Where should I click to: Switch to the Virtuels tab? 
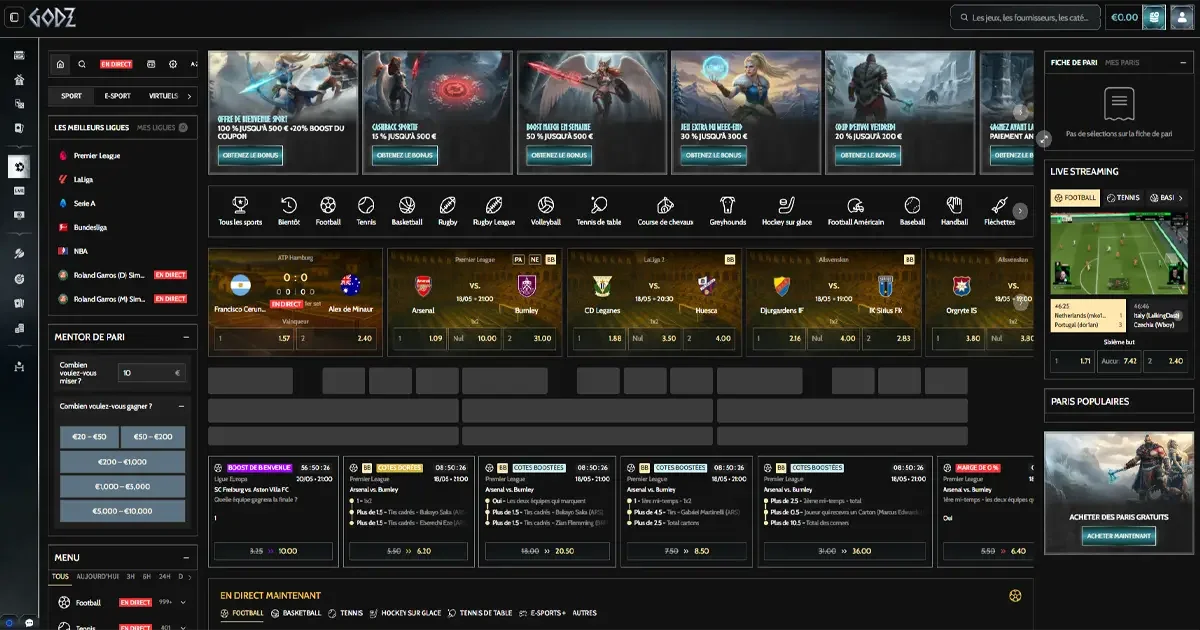coord(162,96)
